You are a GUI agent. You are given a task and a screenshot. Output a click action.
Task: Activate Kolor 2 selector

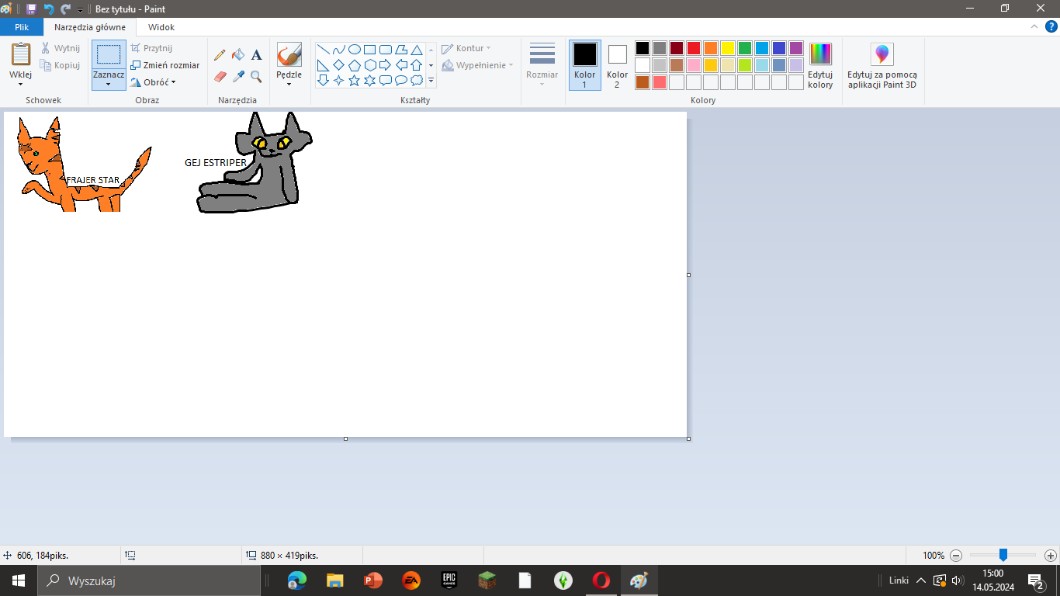tap(617, 65)
